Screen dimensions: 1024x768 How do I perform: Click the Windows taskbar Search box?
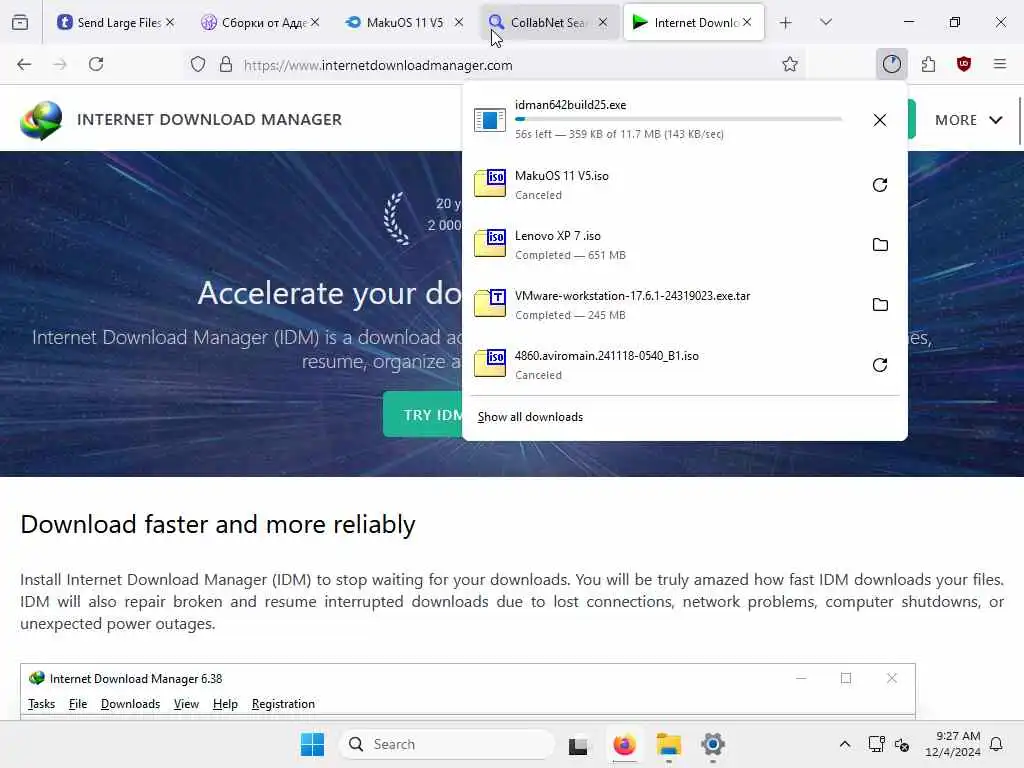pyautogui.click(x=447, y=744)
